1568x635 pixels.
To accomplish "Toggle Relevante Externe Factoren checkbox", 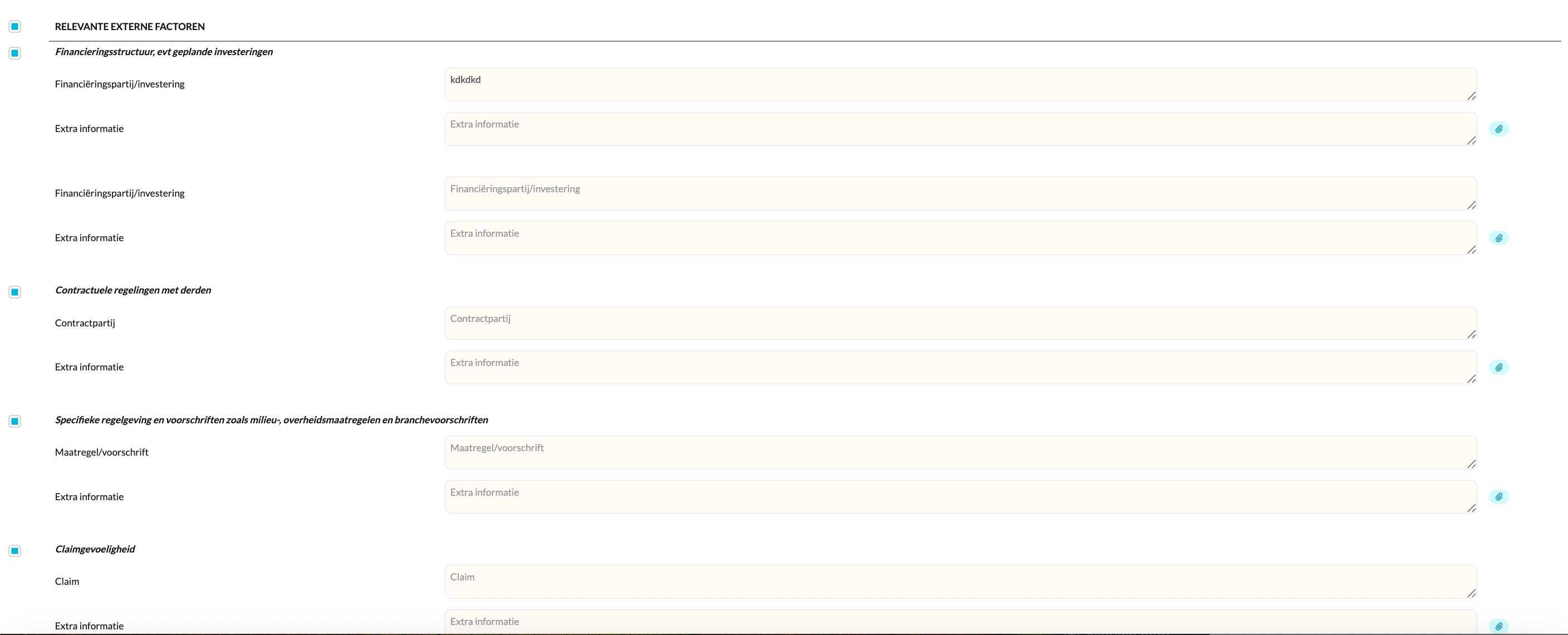I will tap(15, 26).
